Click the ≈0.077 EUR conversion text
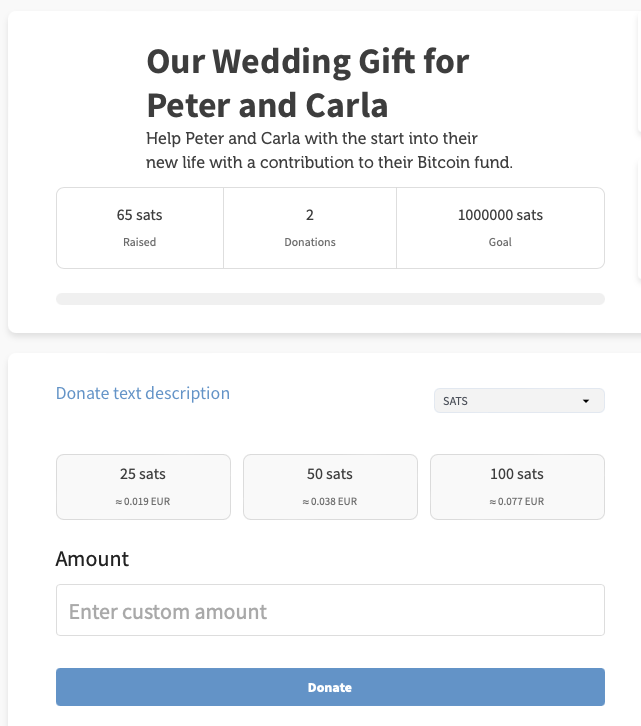The height and width of the screenshot is (726, 641). pos(517,502)
